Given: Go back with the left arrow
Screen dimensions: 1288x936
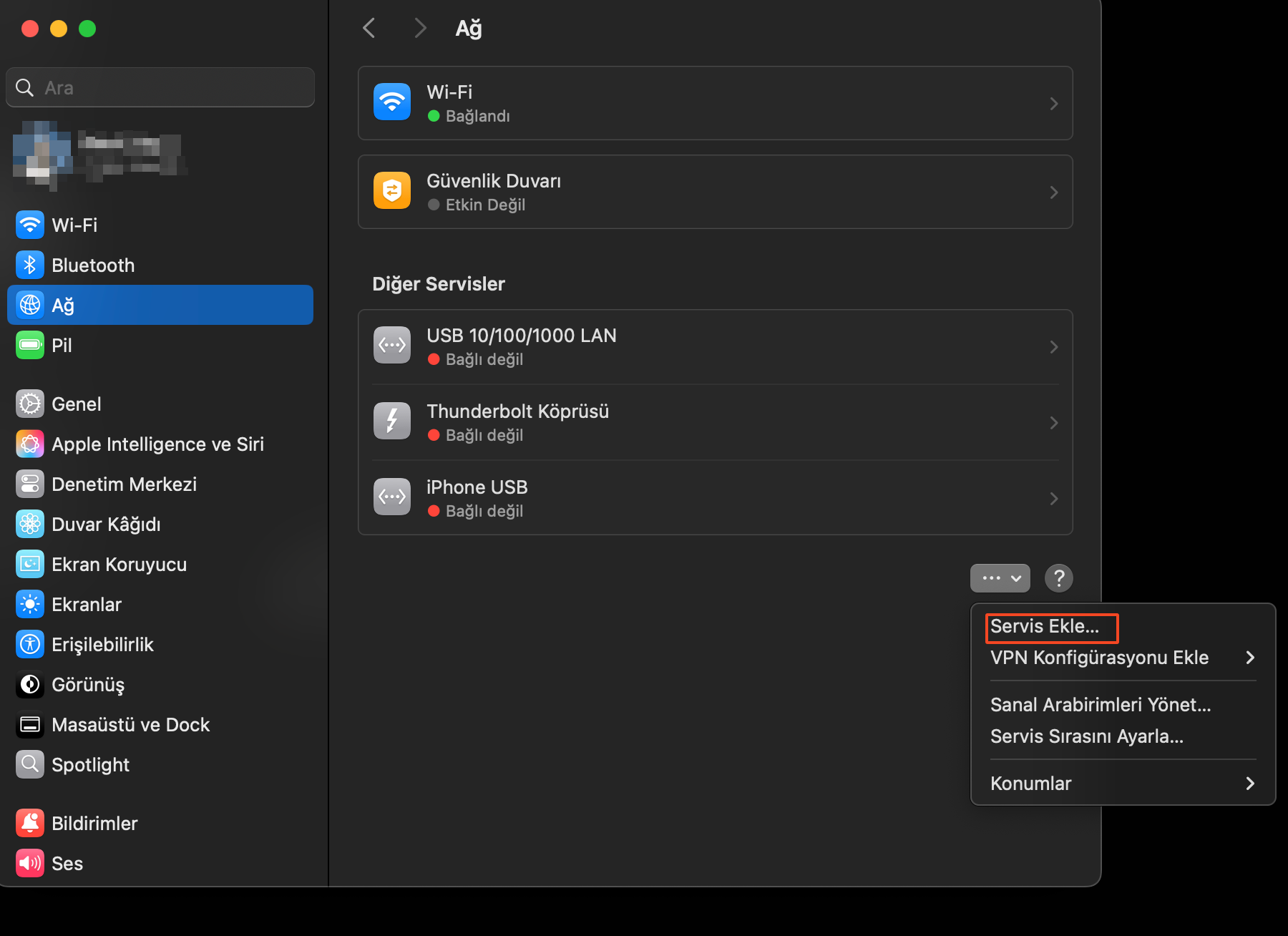Looking at the screenshot, I should click(x=369, y=28).
